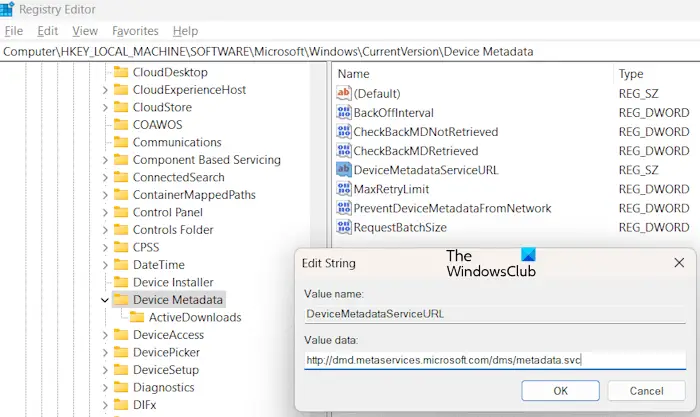Open the Favorites menu
The width and height of the screenshot is (700, 417).
(x=135, y=31)
